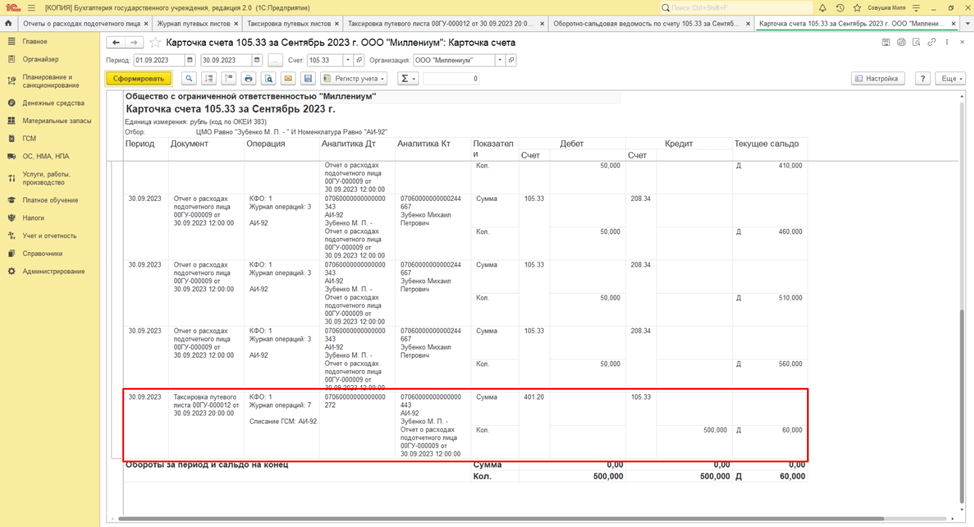Image resolution: width=974 pixels, height=527 pixels.
Task: Collapse the report group bracket on left
Action: [x=114, y=309]
